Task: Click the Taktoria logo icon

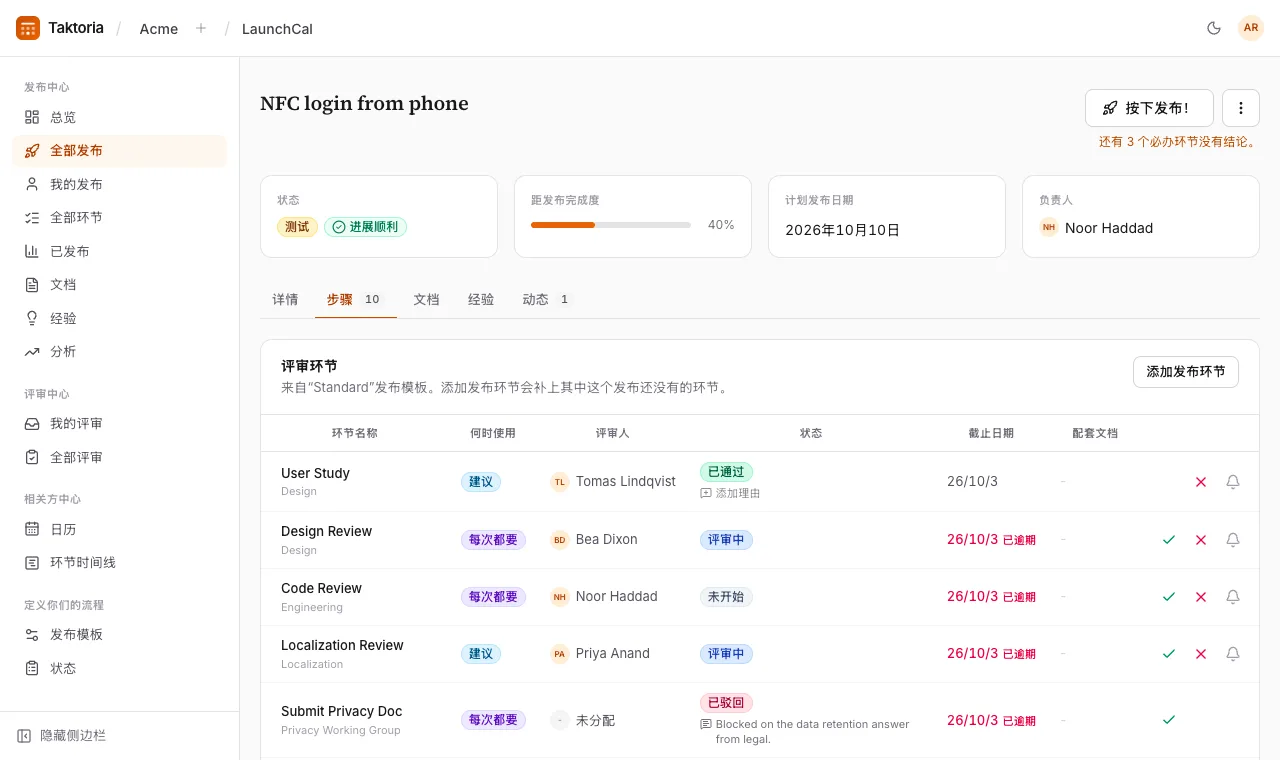Action: [x=28, y=28]
